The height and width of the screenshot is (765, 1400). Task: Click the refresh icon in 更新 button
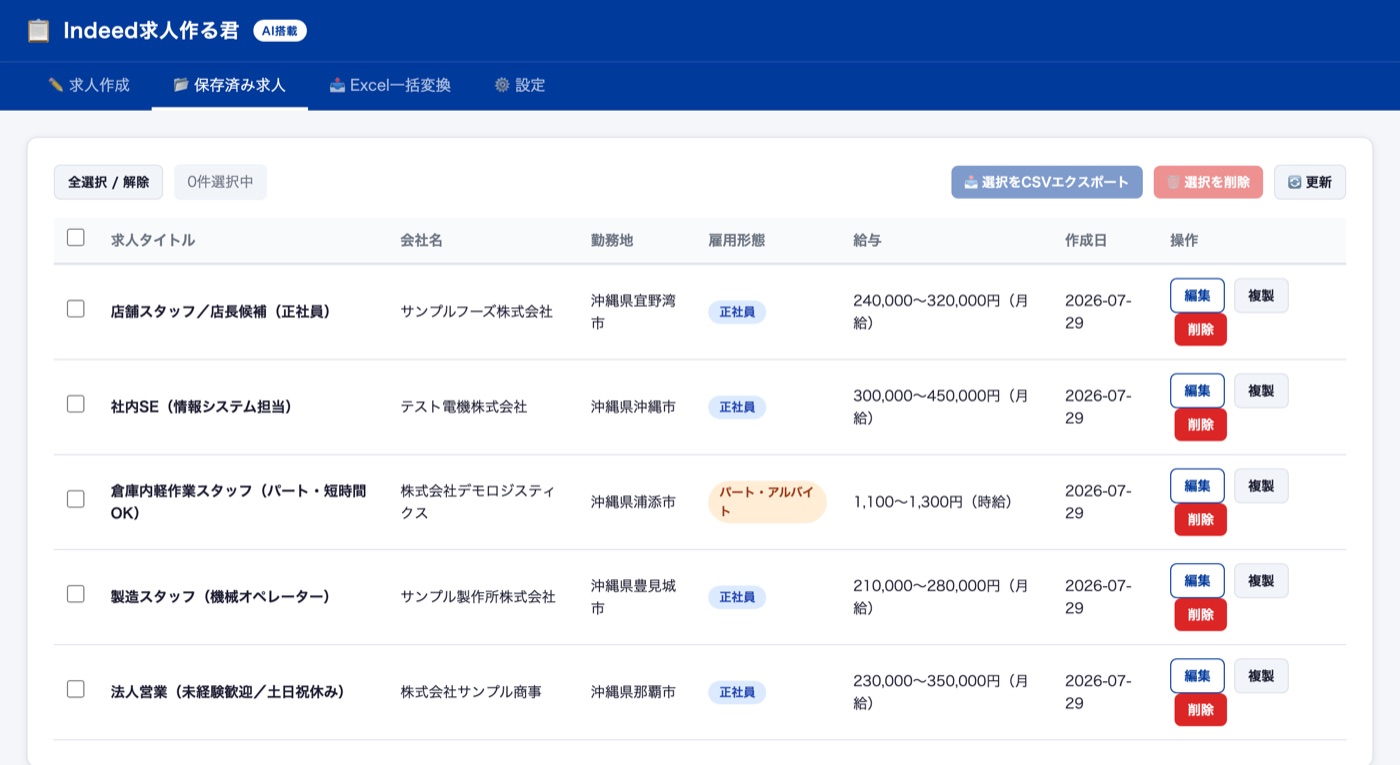point(1294,182)
